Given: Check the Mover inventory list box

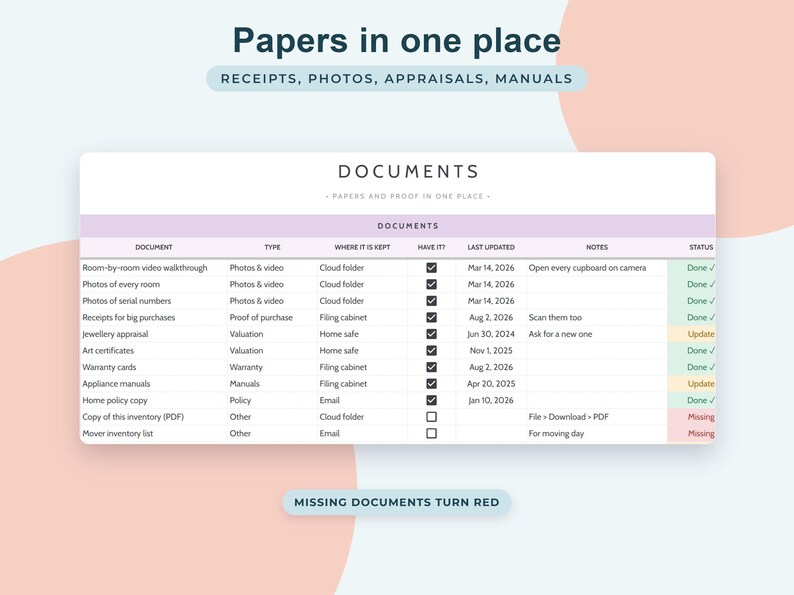Looking at the screenshot, I should point(431,433).
